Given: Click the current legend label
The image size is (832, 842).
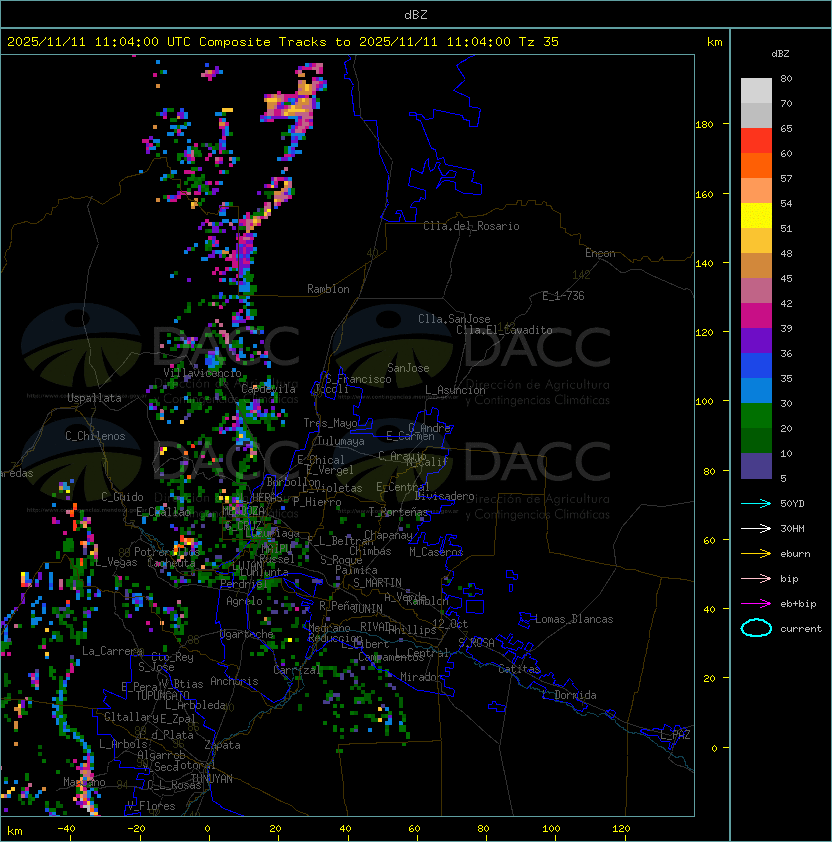Looking at the screenshot, I should (x=801, y=629).
